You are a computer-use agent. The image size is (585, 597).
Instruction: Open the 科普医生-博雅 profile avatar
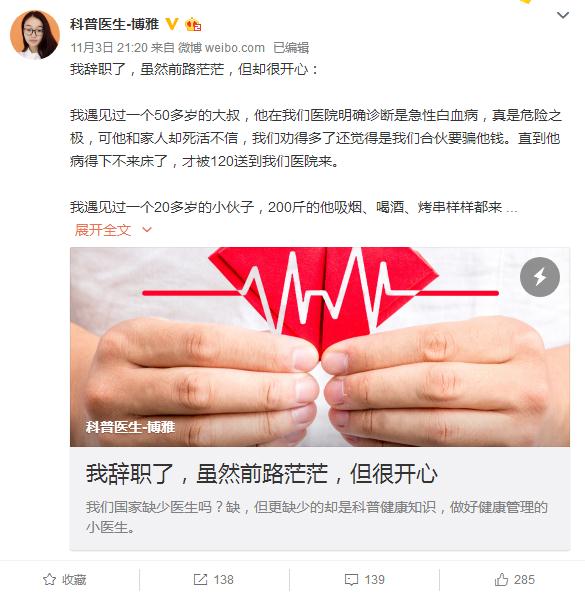(x=35, y=35)
